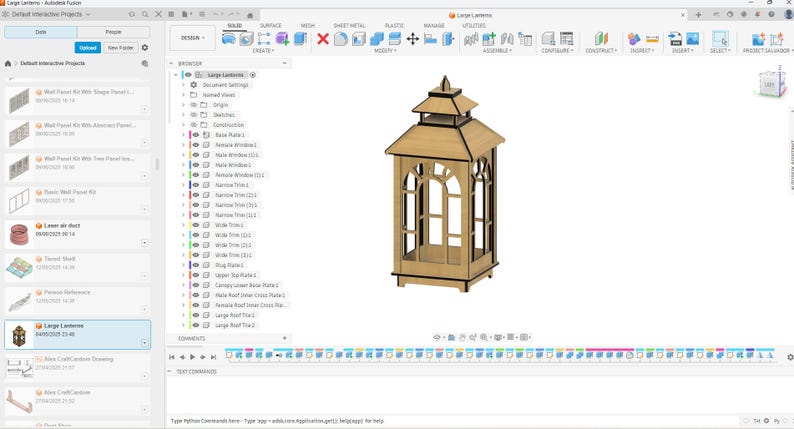Click the Create Form tool icon
This screenshot has width=794, height=429.
[x=282, y=38]
